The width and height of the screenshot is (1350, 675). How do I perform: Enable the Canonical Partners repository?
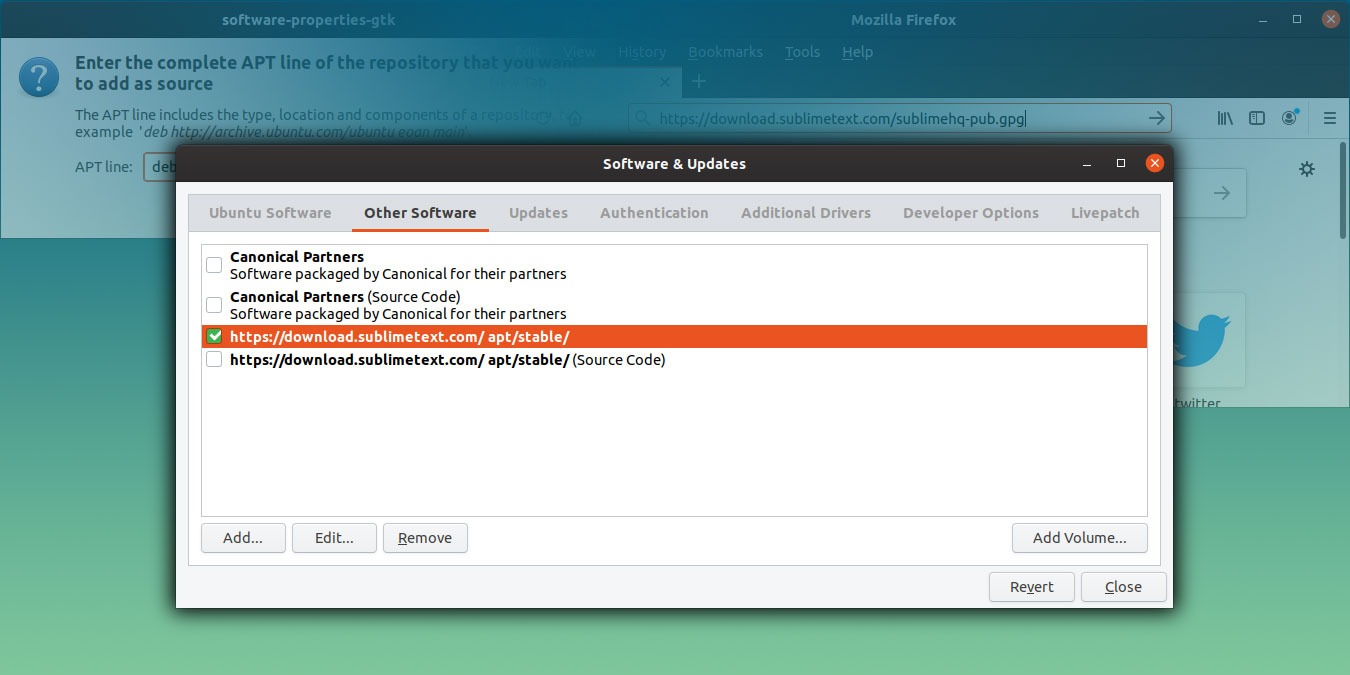tap(213, 264)
